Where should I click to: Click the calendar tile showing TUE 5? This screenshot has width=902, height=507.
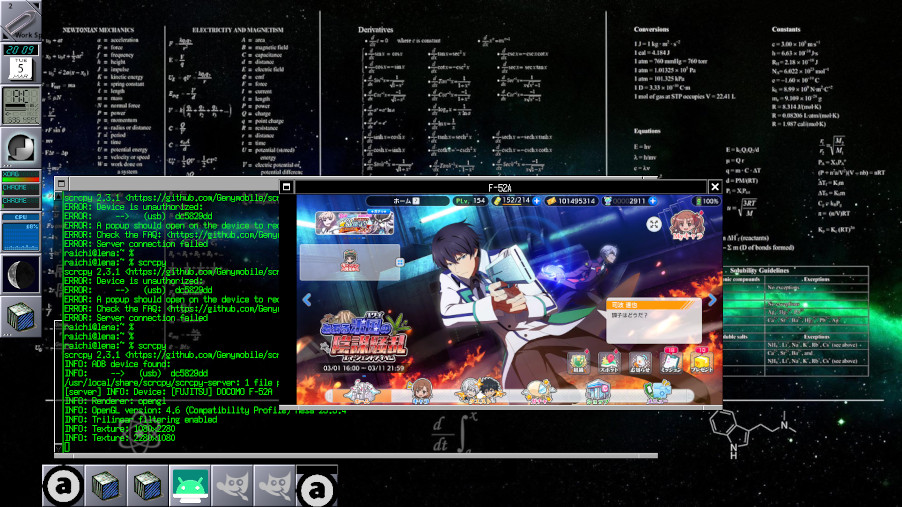21,68
